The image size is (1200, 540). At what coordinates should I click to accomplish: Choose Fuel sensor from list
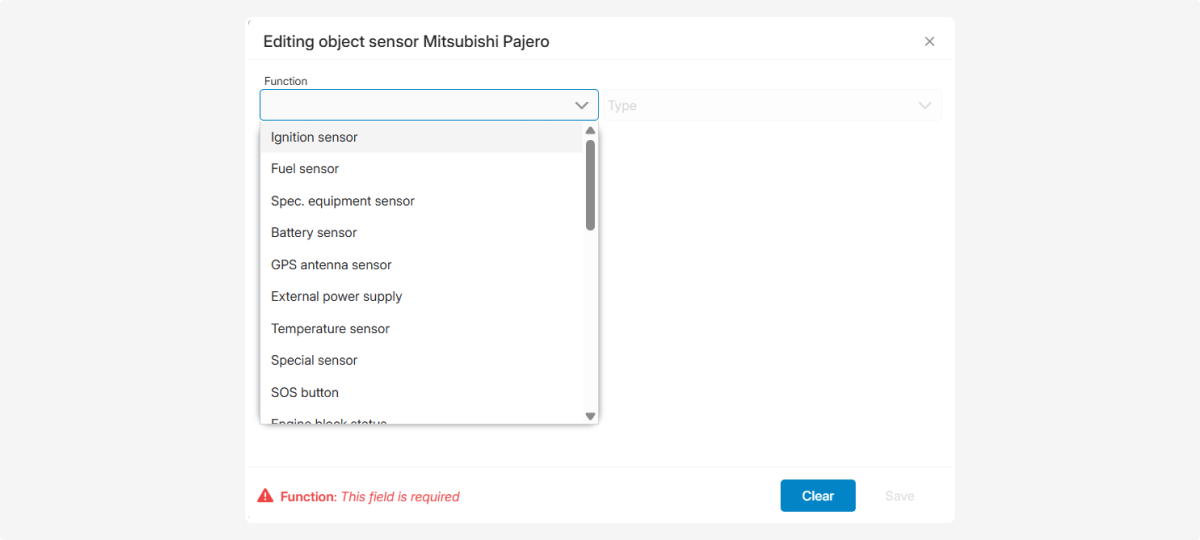coord(305,169)
